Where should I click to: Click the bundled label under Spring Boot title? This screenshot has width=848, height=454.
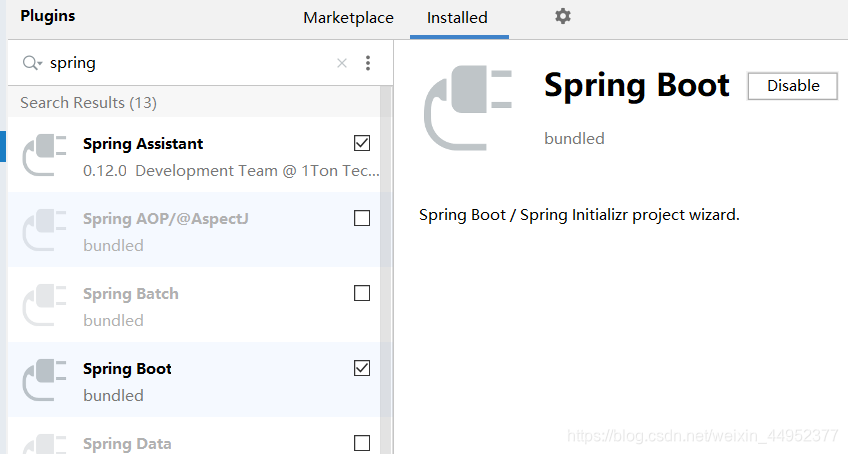574,139
